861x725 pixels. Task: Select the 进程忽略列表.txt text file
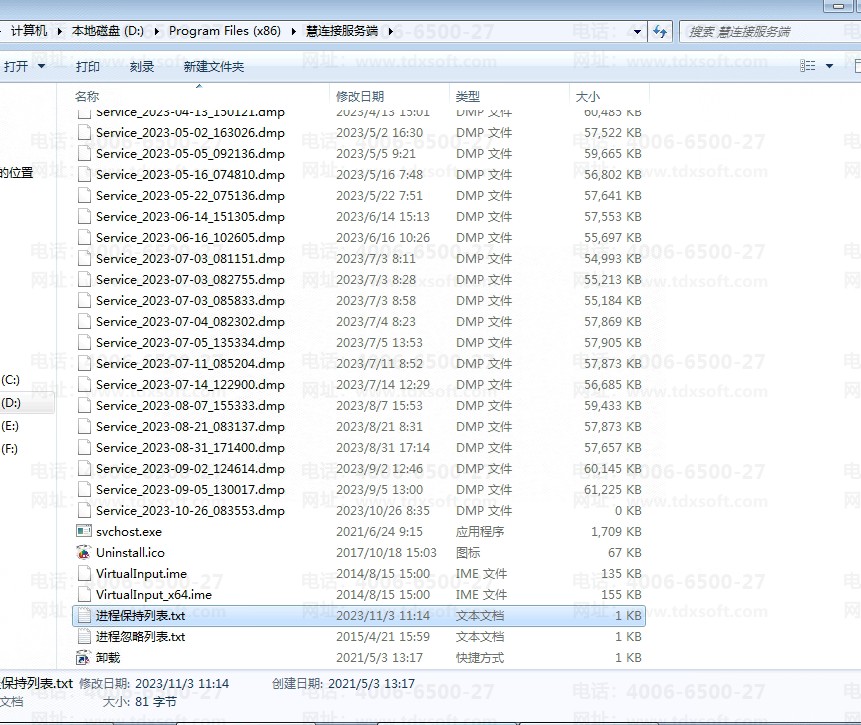click(x=82, y=636)
